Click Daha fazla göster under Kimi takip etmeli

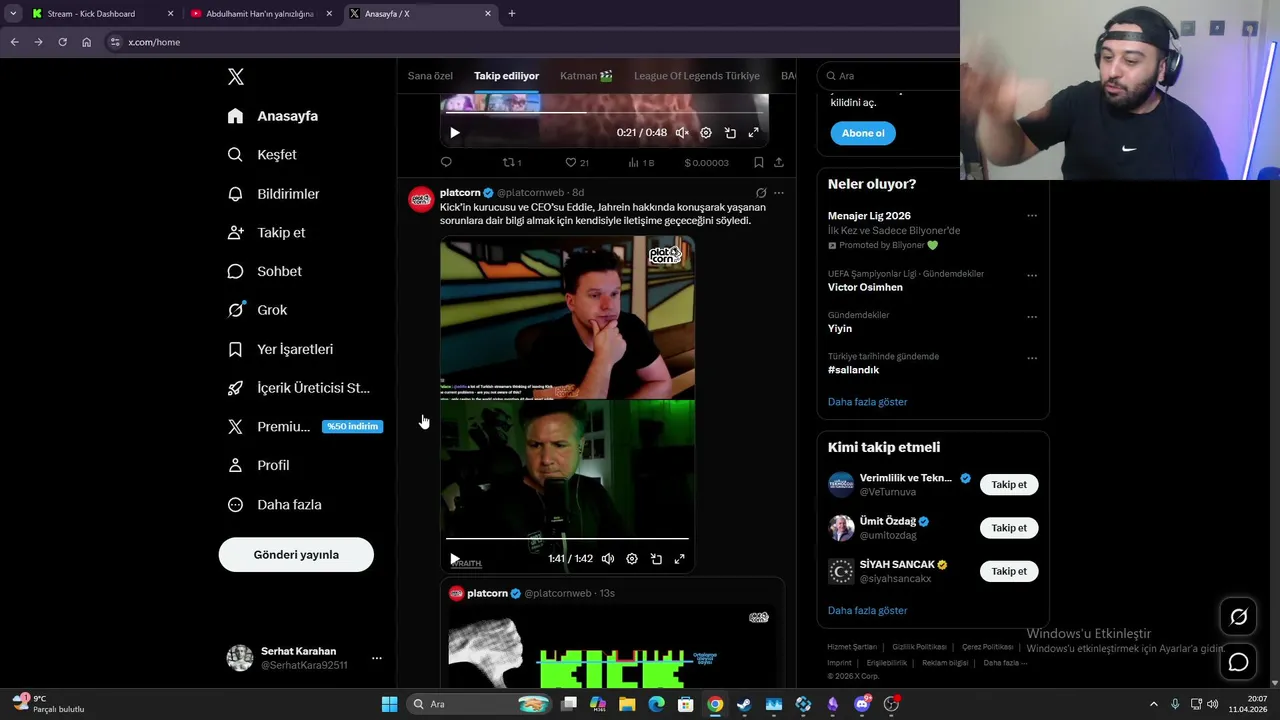coord(867,611)
